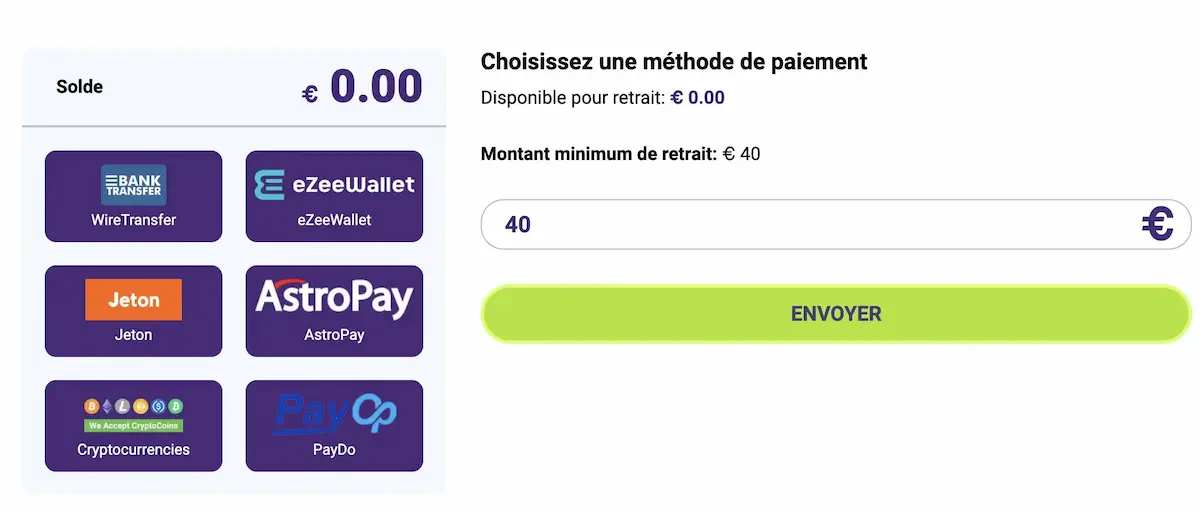1200x512 pixels.
Task: Click the eZeeWallet logo icon
Action: [334, 185]
